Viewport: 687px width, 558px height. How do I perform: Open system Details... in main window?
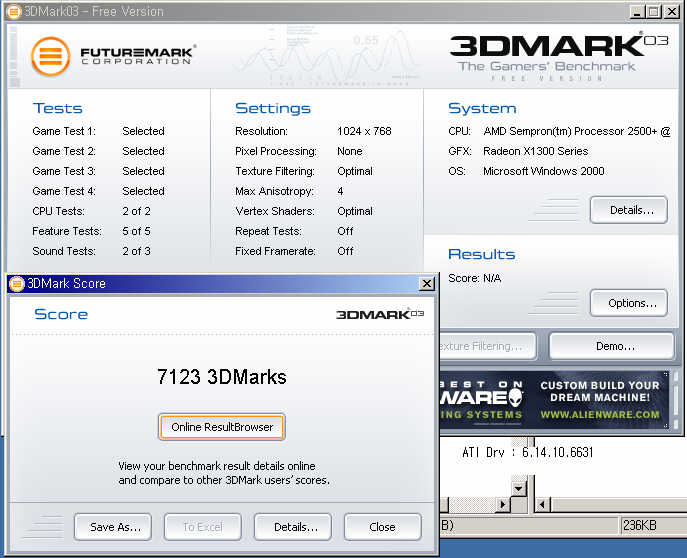pos(629,210)
